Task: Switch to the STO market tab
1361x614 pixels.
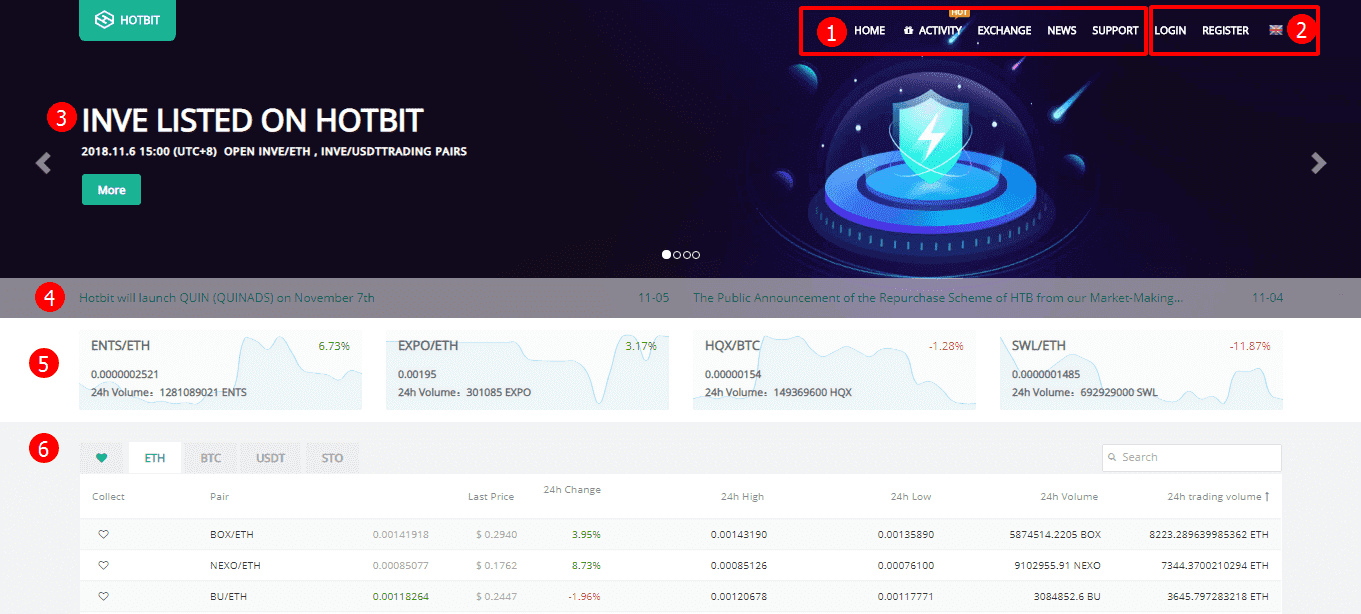Action: 332,458
